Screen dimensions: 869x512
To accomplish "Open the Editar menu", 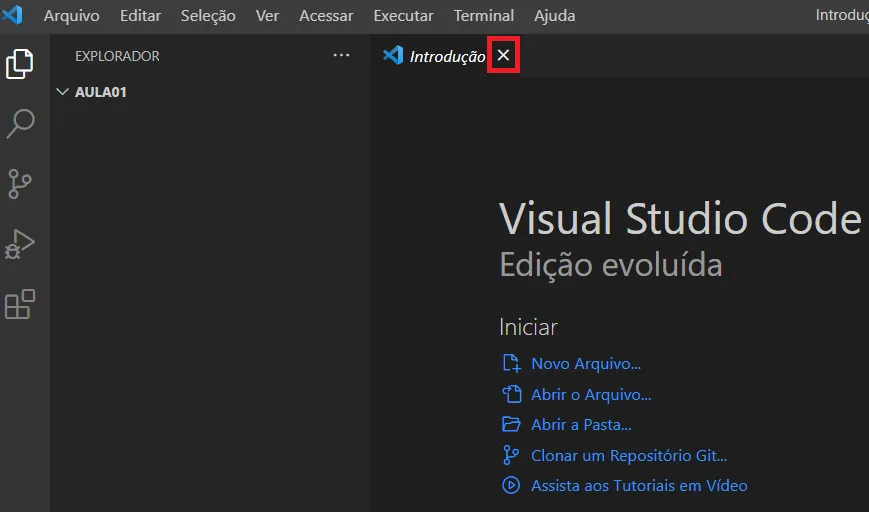I will point(140,16).
